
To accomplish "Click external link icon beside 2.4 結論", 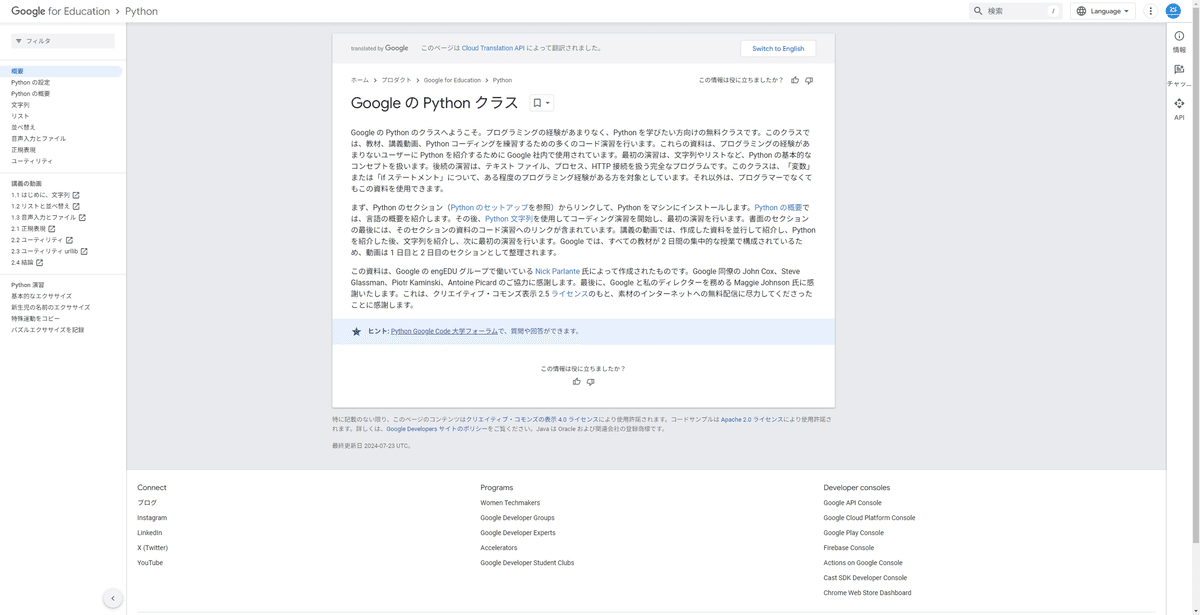I will tap(40, 262).
